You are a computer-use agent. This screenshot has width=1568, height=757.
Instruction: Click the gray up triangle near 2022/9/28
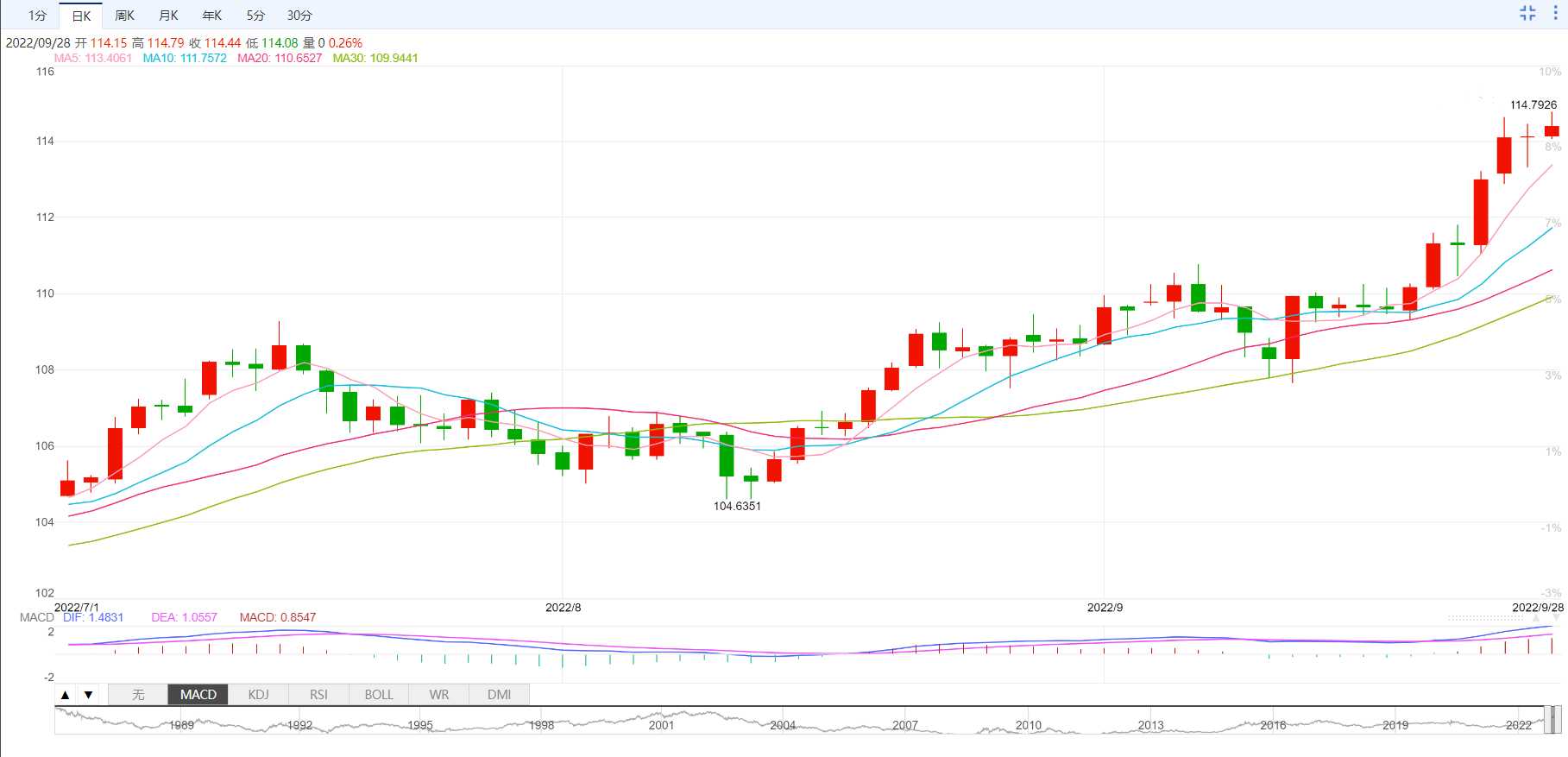pyautogui.click(x=1536, y=619)
